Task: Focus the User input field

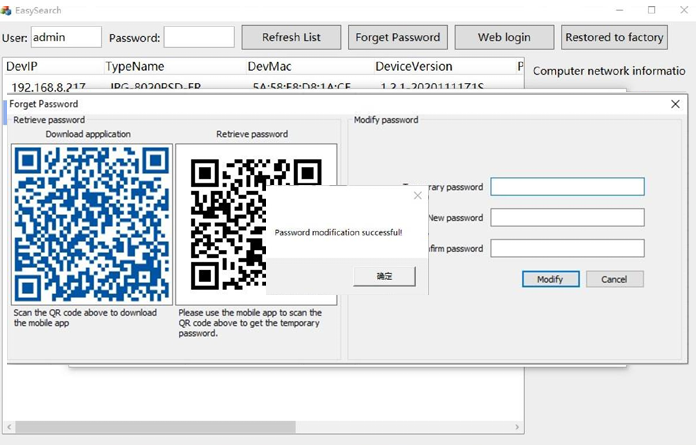Action: coord(66,38)
